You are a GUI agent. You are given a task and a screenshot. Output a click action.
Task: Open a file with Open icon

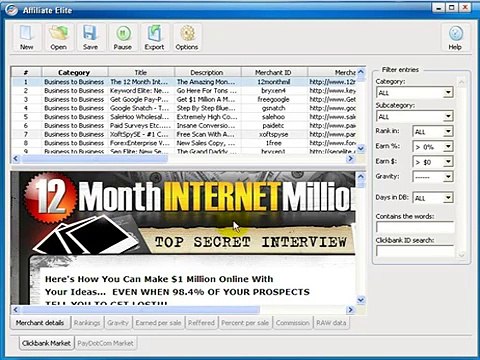[x=59, y=37]
